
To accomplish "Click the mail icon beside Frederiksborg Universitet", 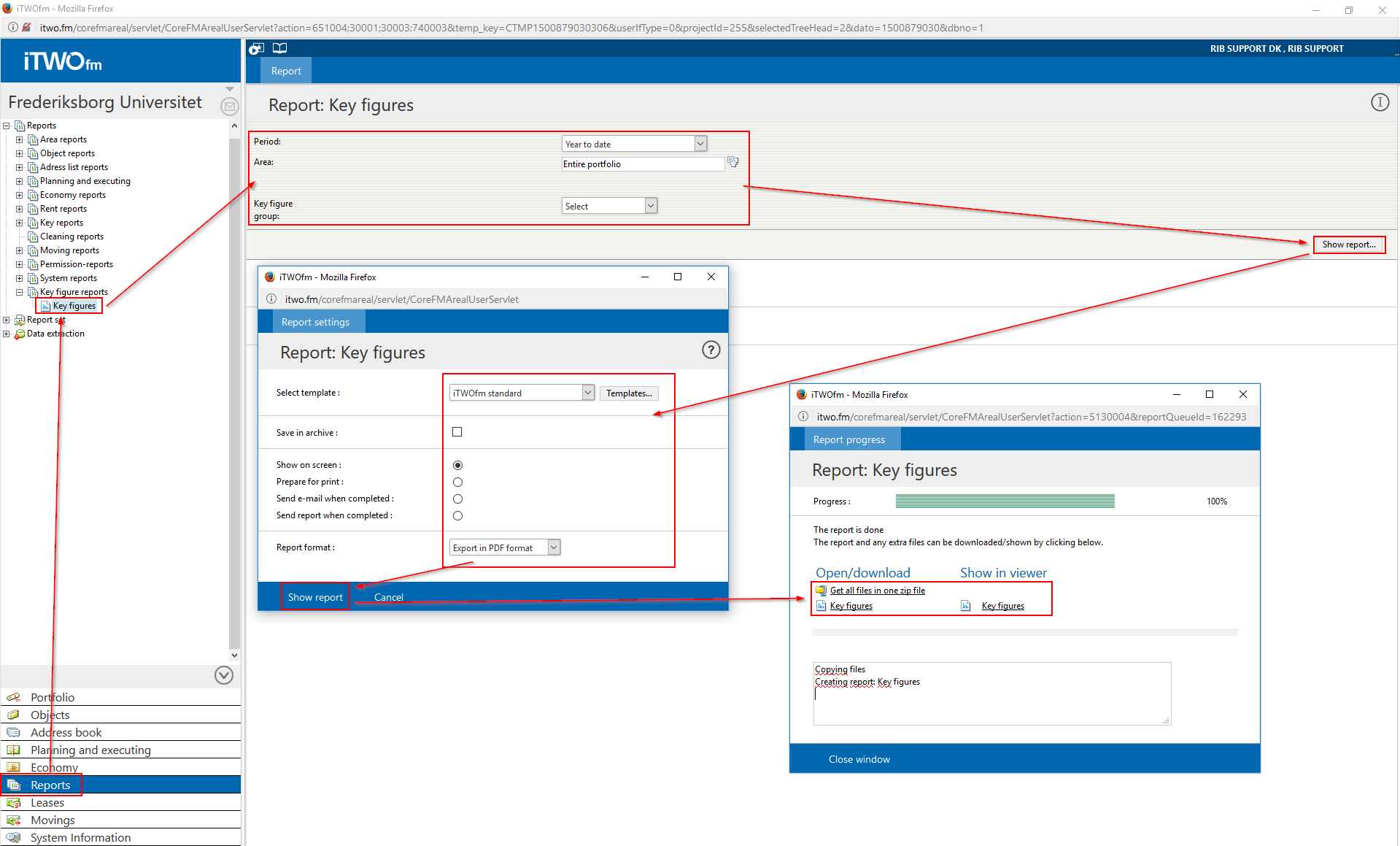I will coord(229,107).
